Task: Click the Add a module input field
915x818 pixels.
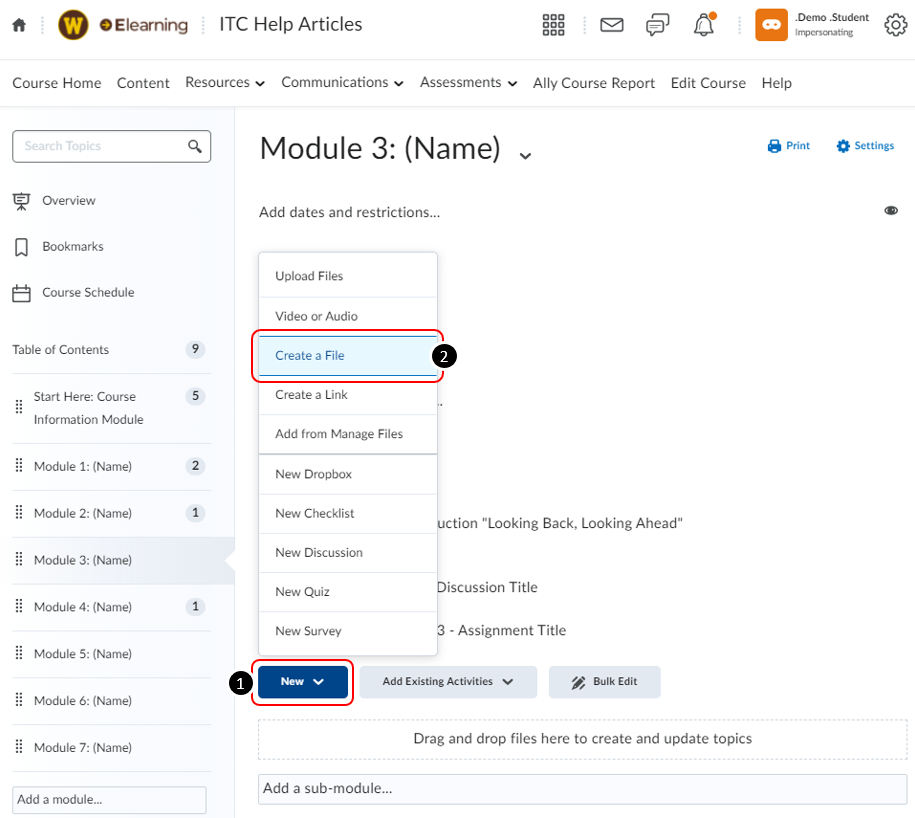Action: [108, 800]
